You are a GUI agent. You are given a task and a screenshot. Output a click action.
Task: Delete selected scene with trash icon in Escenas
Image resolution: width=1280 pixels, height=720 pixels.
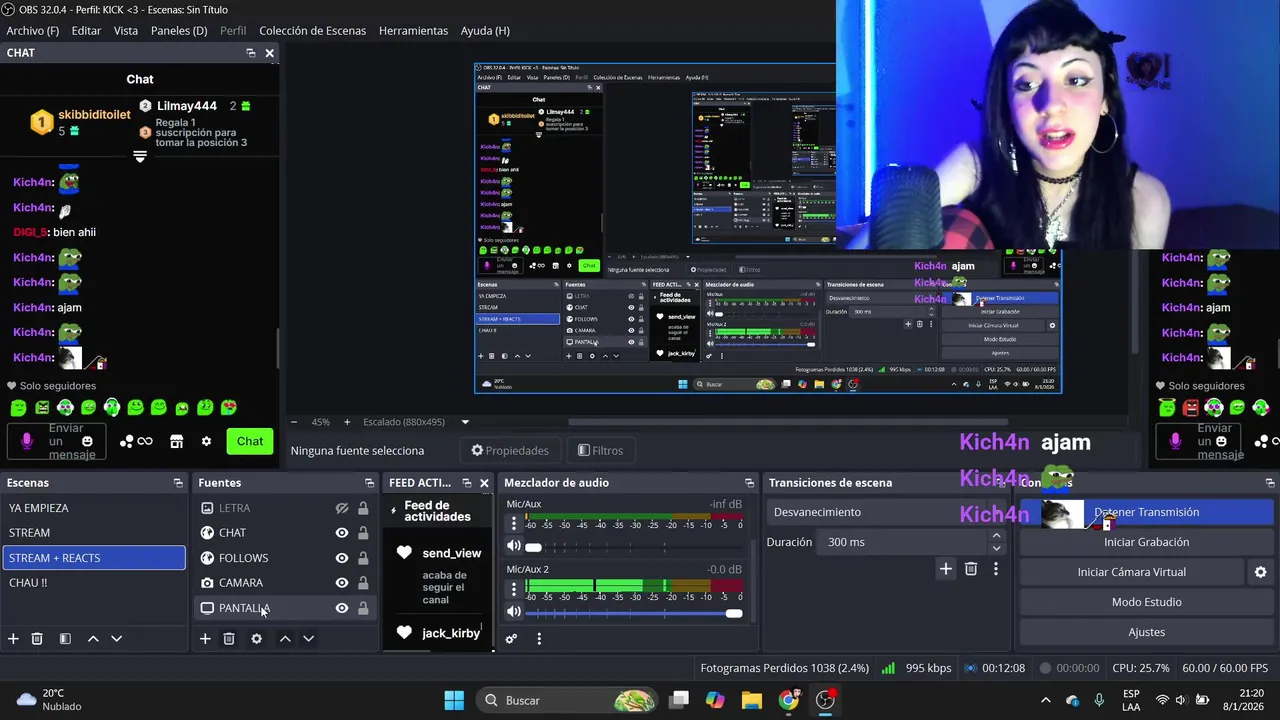pos(37,638)
